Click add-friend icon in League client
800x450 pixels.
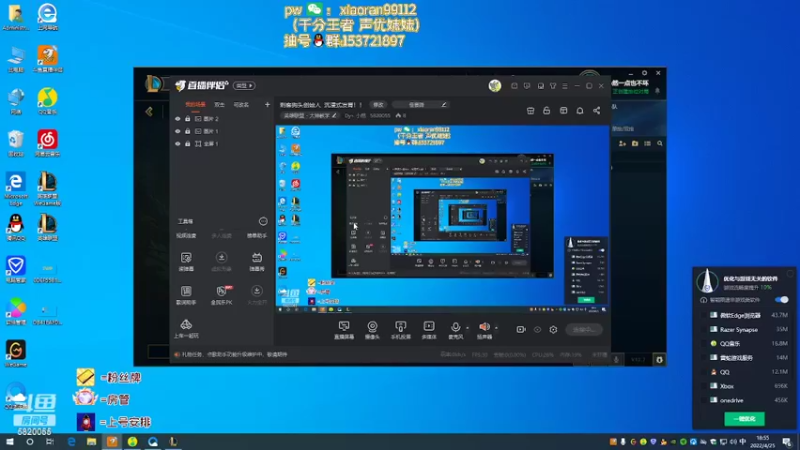[622, 144]
